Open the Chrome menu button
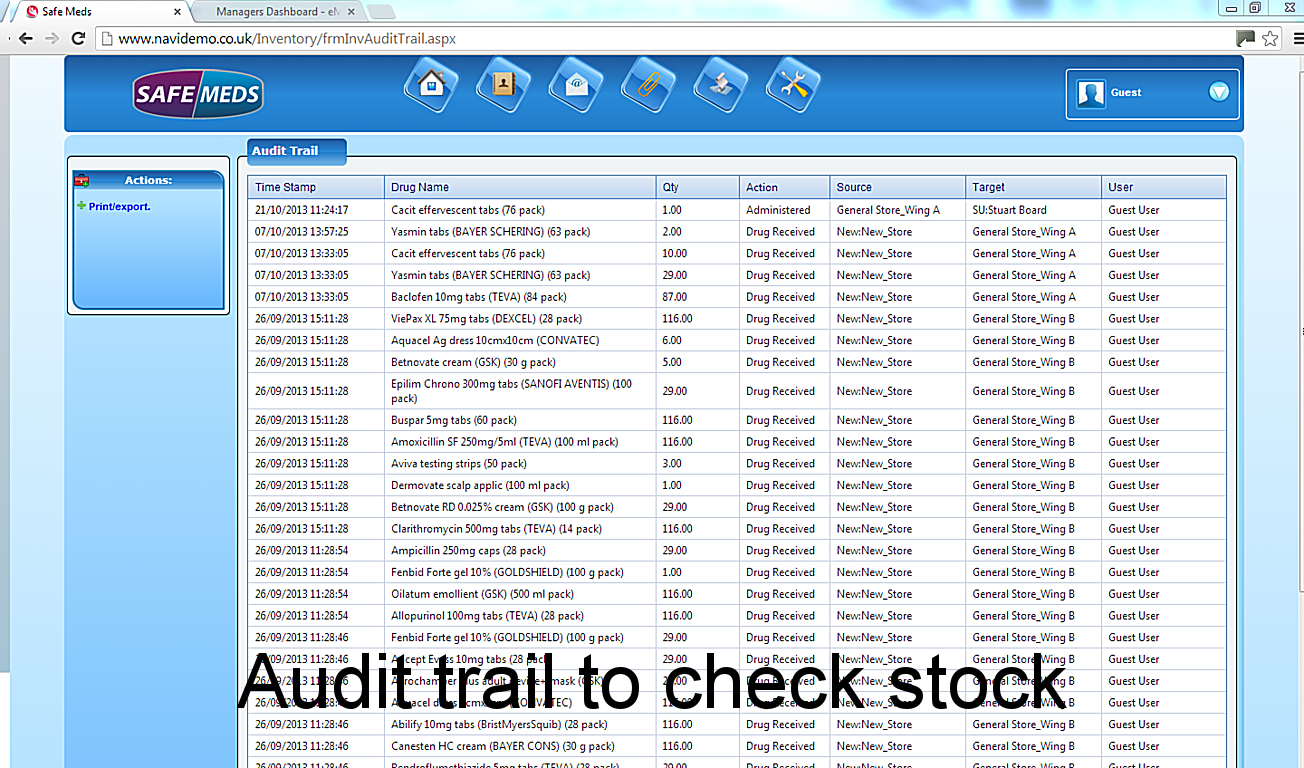 (x=1297, y=39)
